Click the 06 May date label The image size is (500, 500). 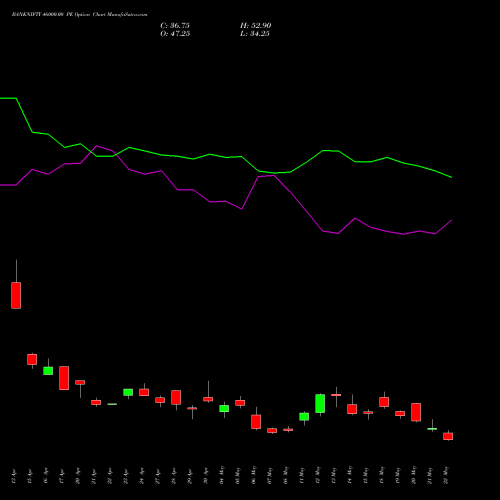click(254, 475)
